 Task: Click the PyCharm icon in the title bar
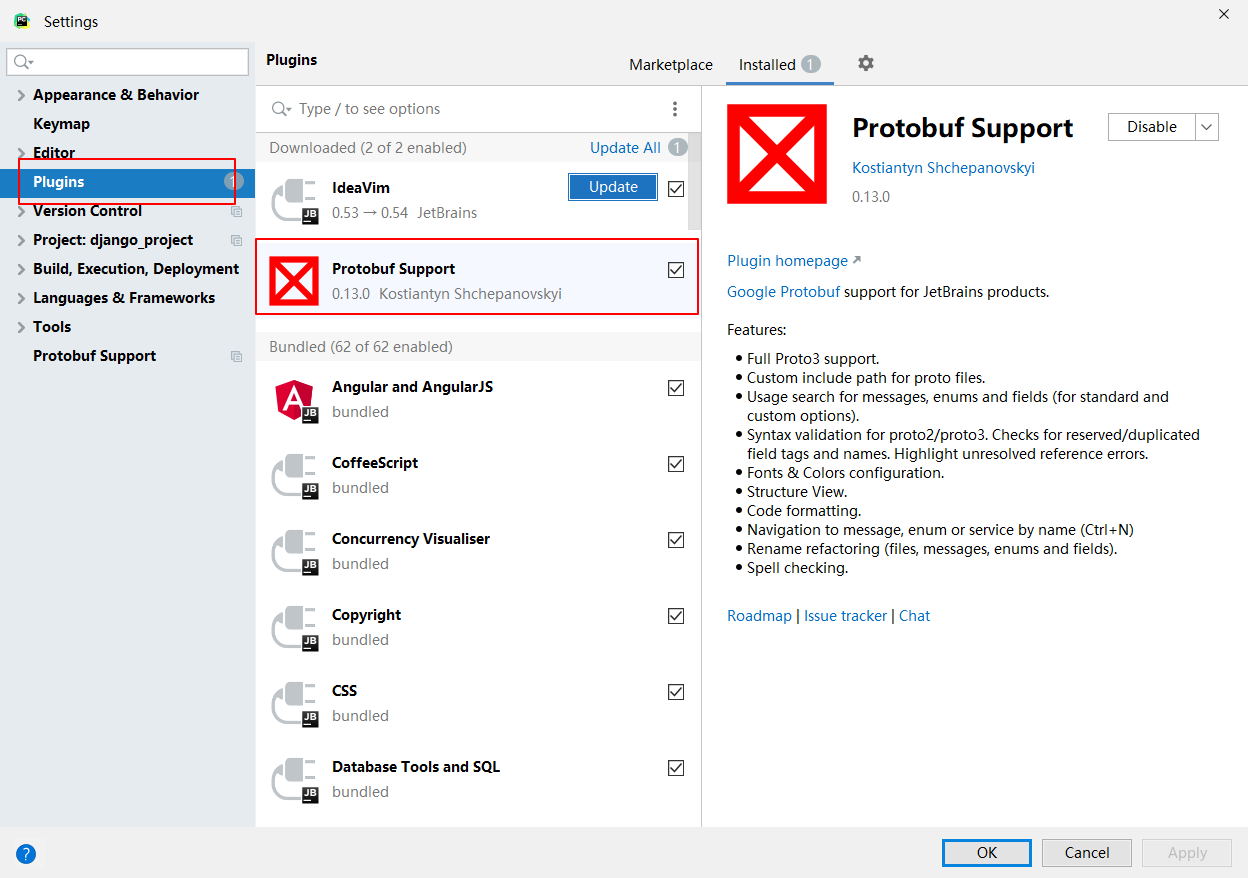[22, 20]
